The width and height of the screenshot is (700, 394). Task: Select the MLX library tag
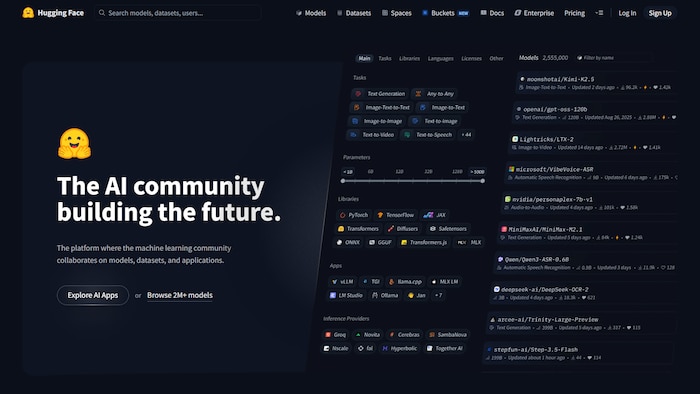coord(470,242)
